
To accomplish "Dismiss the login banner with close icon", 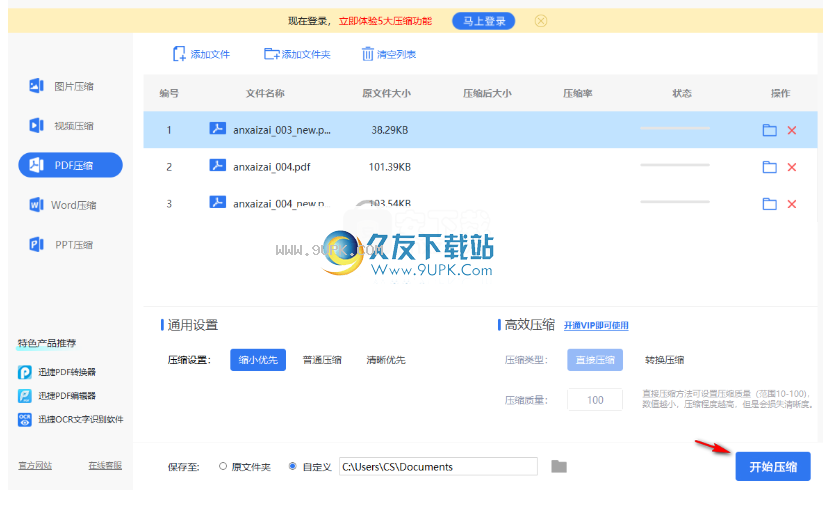I will click(x=541, y=21).
